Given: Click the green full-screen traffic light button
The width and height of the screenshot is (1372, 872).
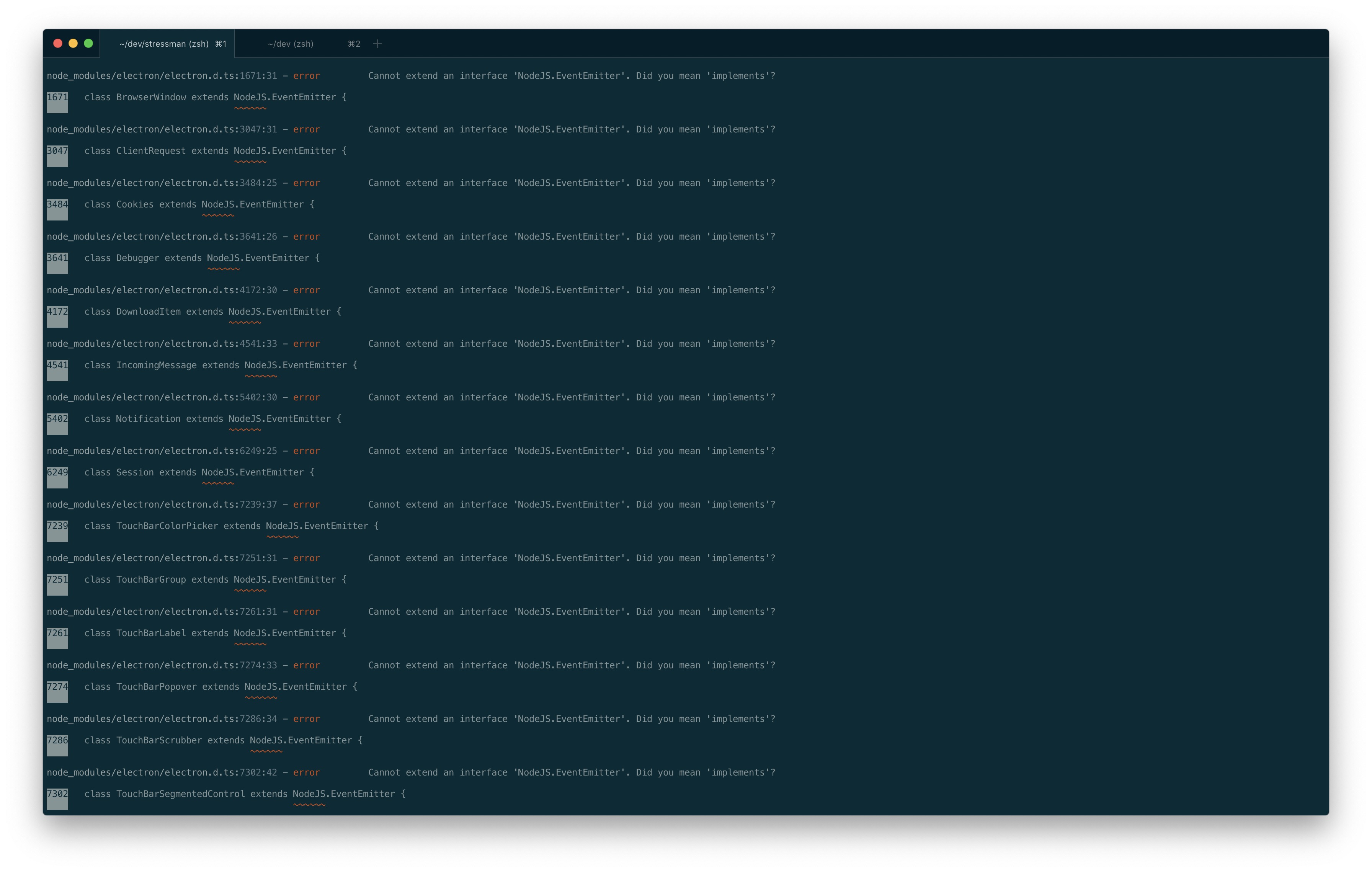Looking at the screenshot, I should (x=89, y=43).
